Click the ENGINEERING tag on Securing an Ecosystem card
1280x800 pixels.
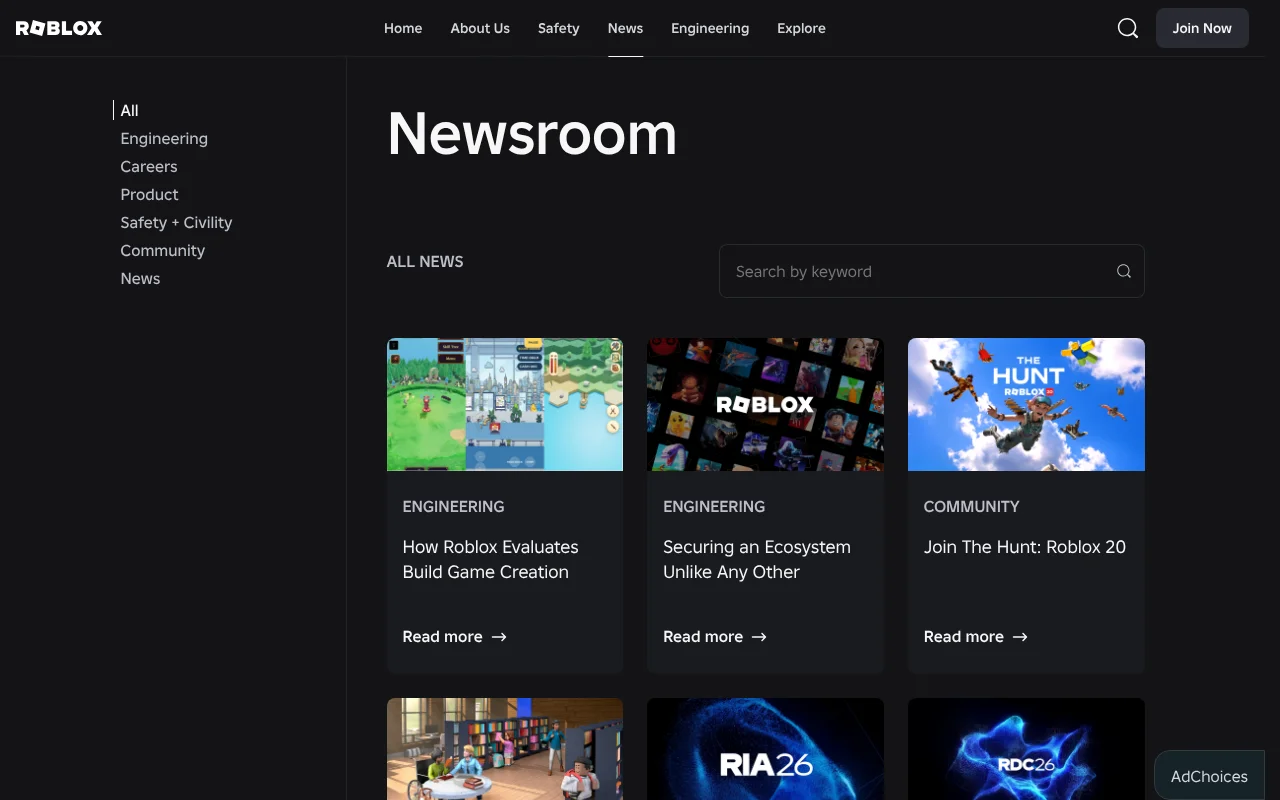point(714,507)
